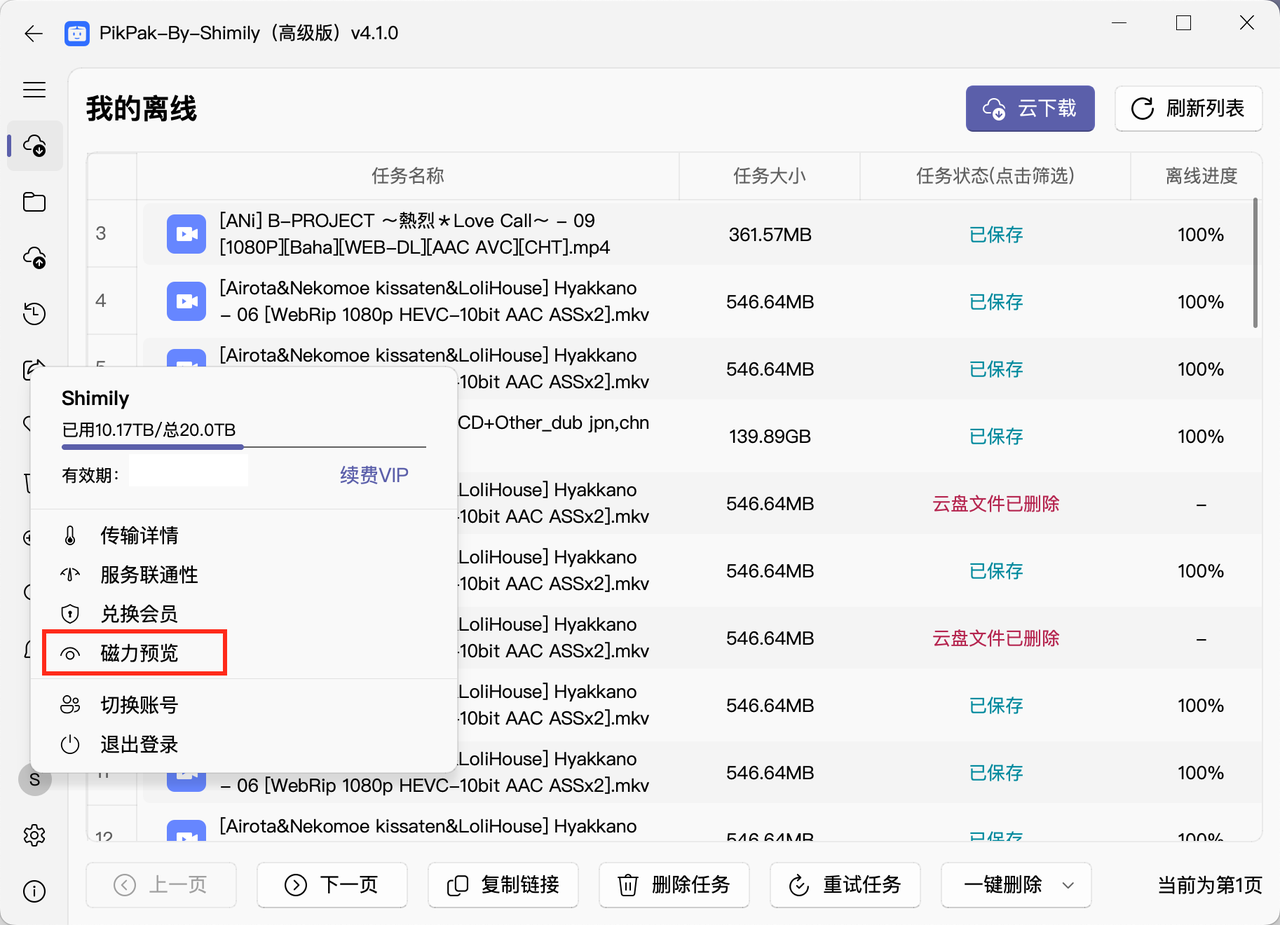
Task: Expand the 一键删除 dropdown arrow
Action: [x=1067, y=885]
